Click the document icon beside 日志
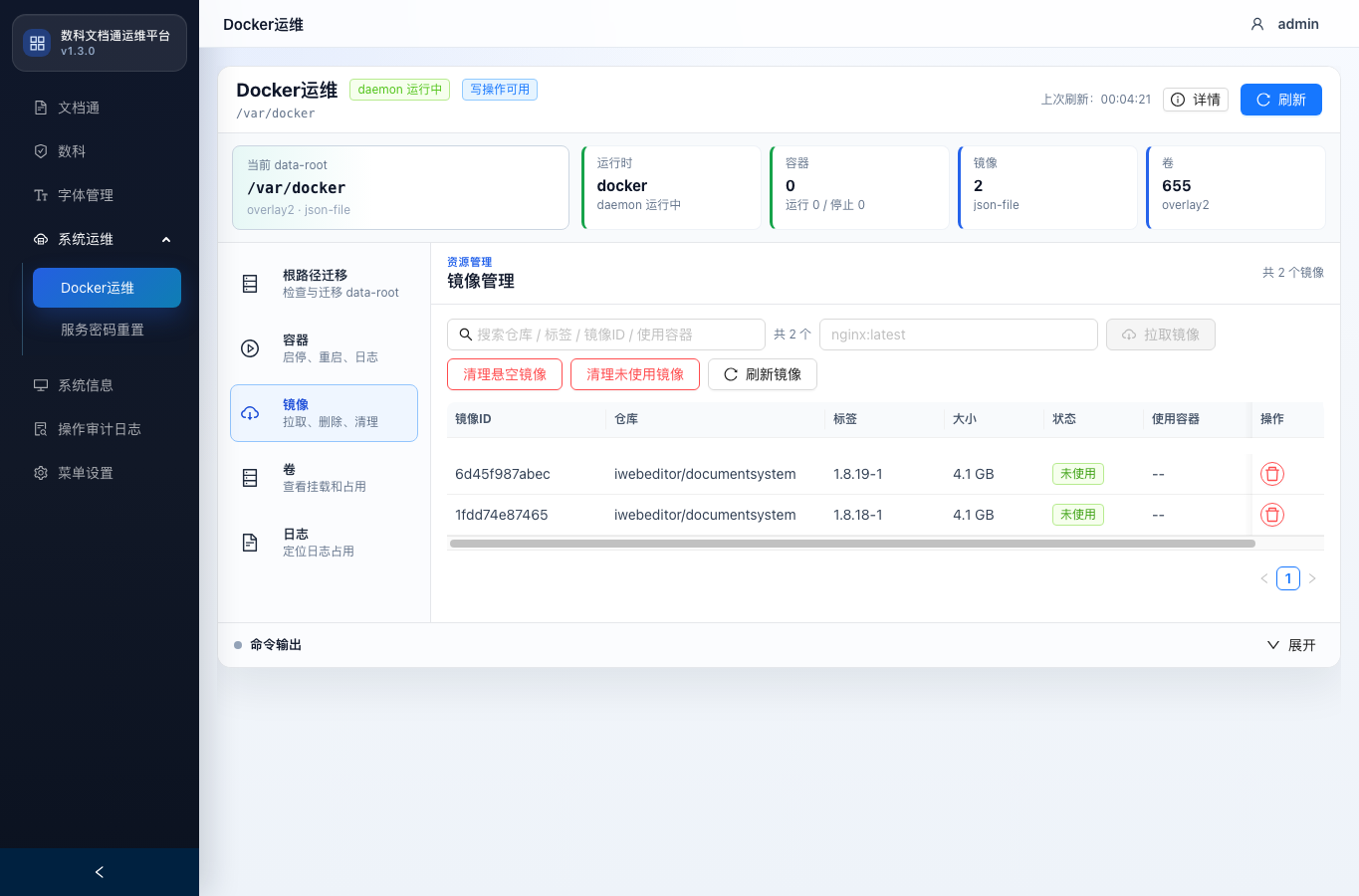This screenshot has height=896, width=1359. [x=250, y=543]
